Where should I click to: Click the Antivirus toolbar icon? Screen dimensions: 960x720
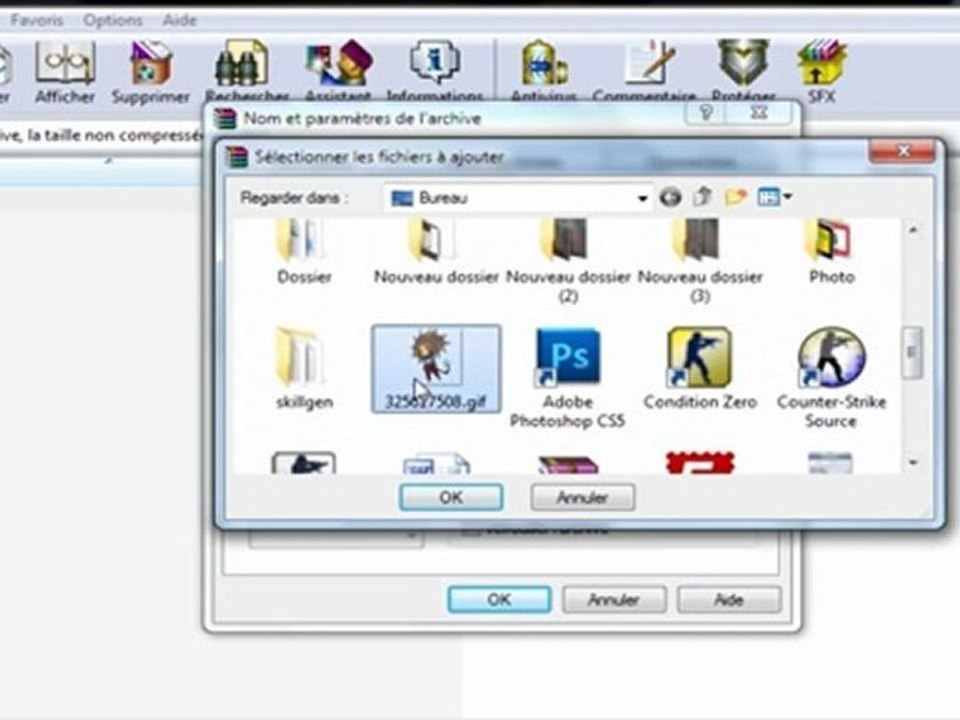coord(544,70)
